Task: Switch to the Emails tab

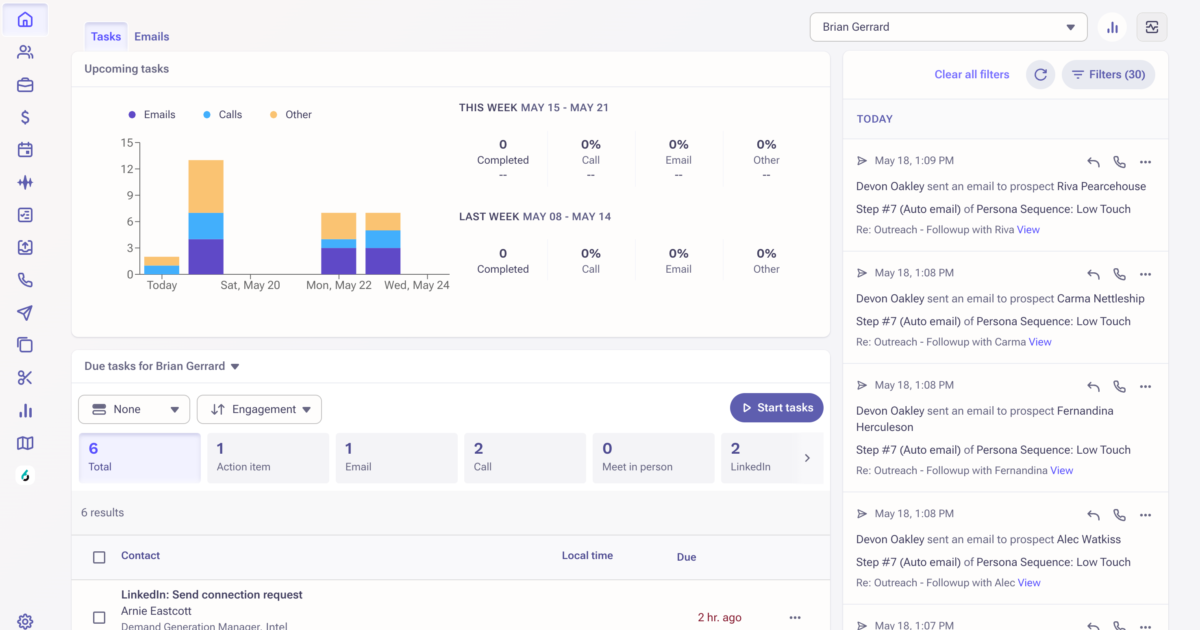Action: [151, 36]
